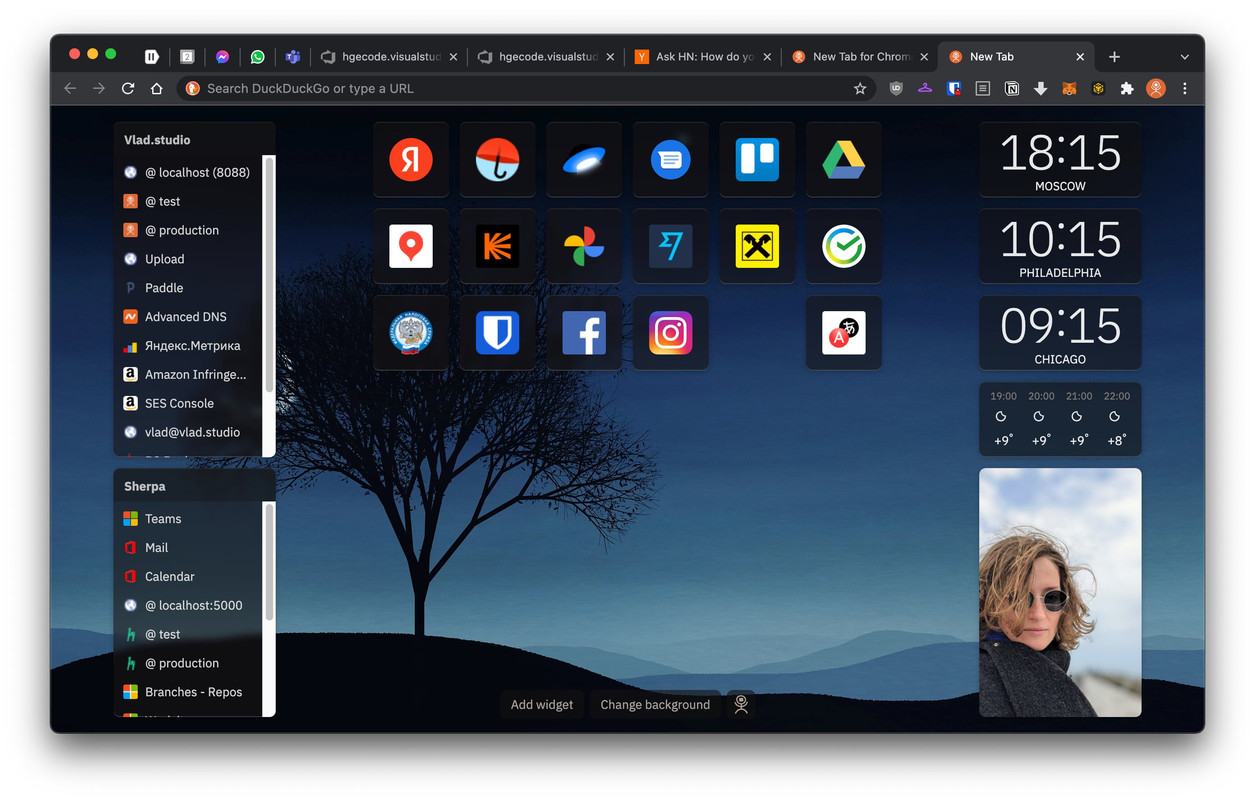Open the red Translate shortcut tile
1255x800 pixels.
(x=844, y=333)
